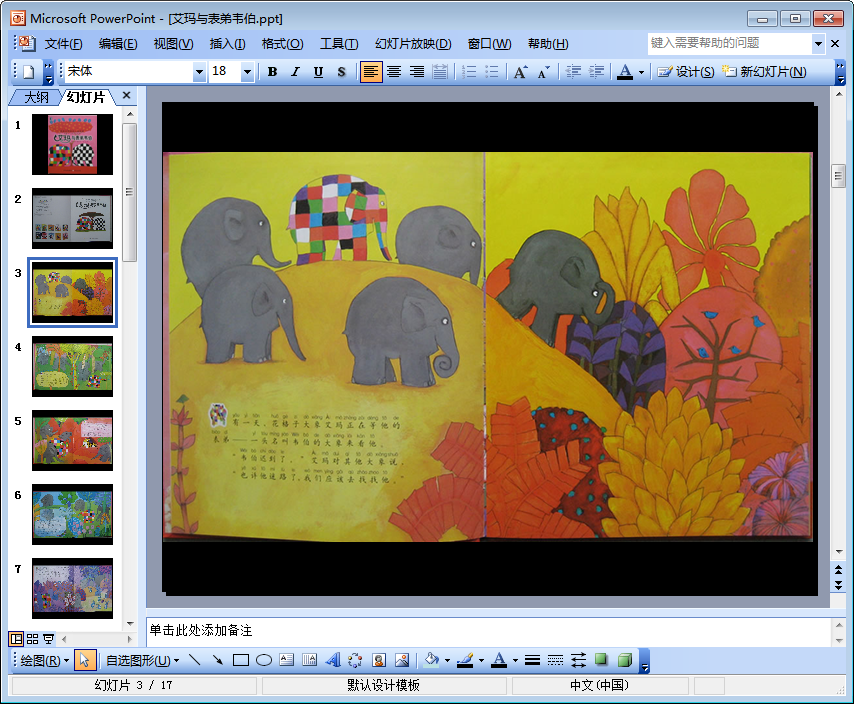Select slide 7 thumbnail

pyautogui.click(x=72, y=589)
